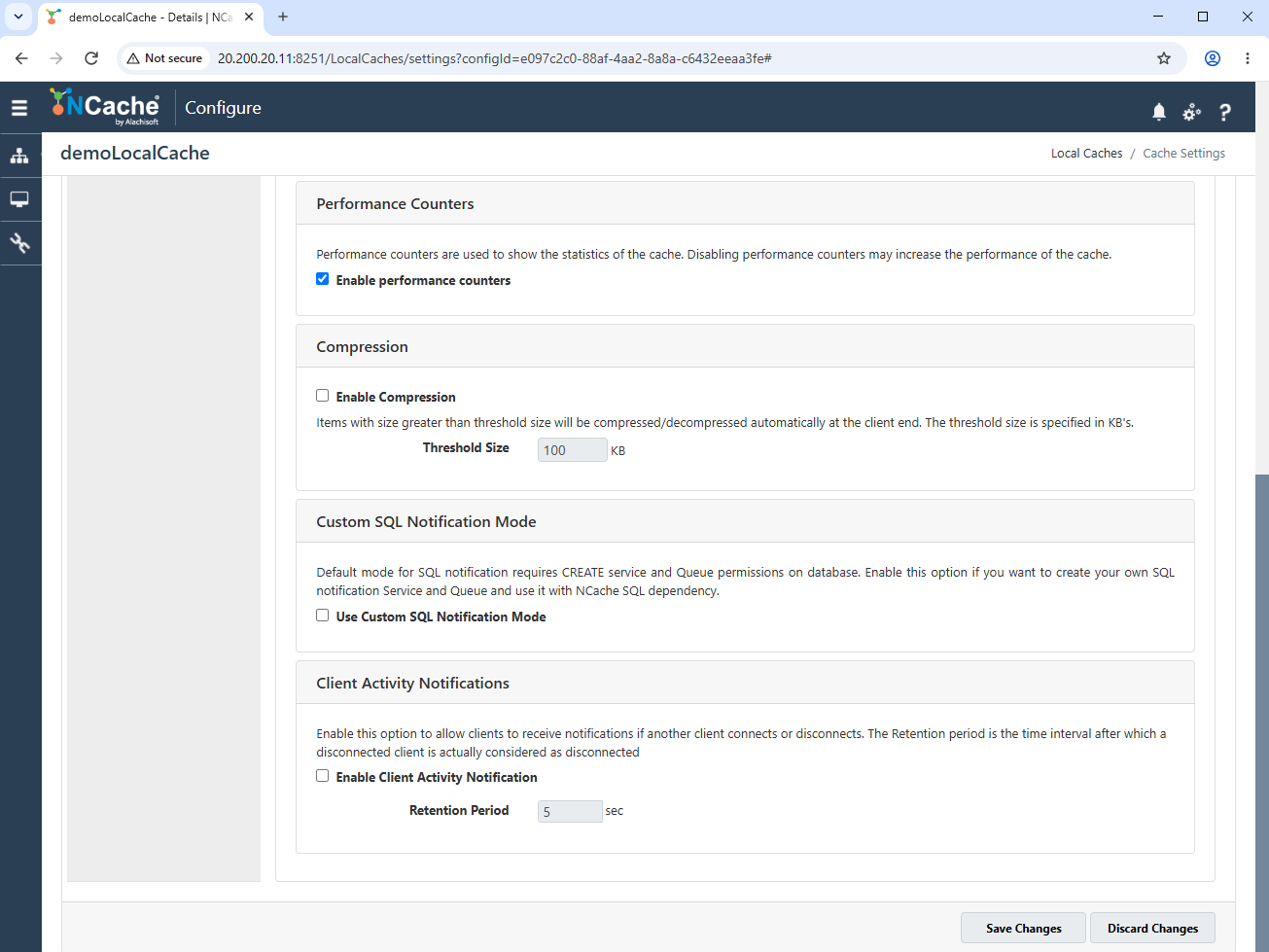Check Use Custom SQL Notification Mode
1269x952 pixels.
322,616
